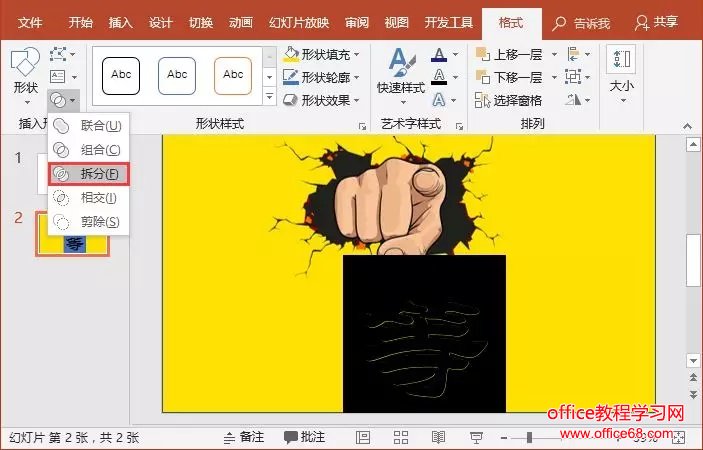Open the merge shapes dropdown
This screenshot has height=450, width=703.
pyautogui.click(x=64, y=100)
